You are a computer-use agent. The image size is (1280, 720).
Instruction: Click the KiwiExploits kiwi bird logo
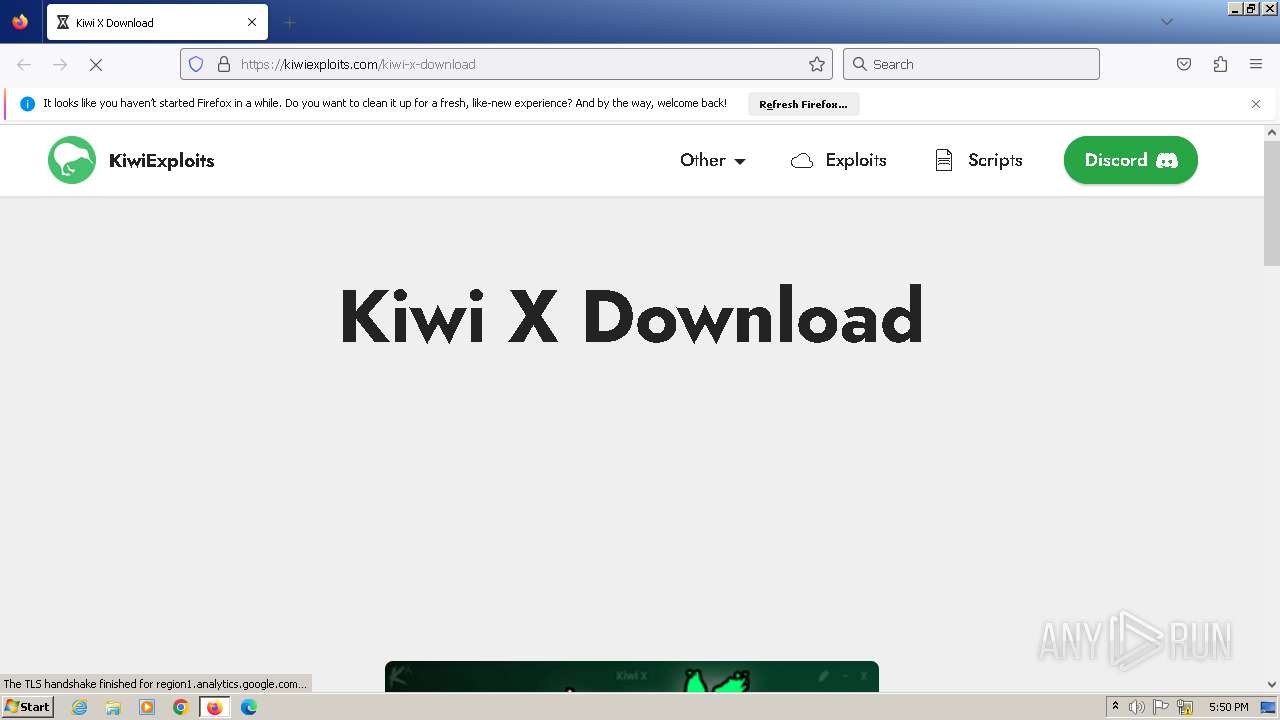pyautogui.click(x=72, y=160)
